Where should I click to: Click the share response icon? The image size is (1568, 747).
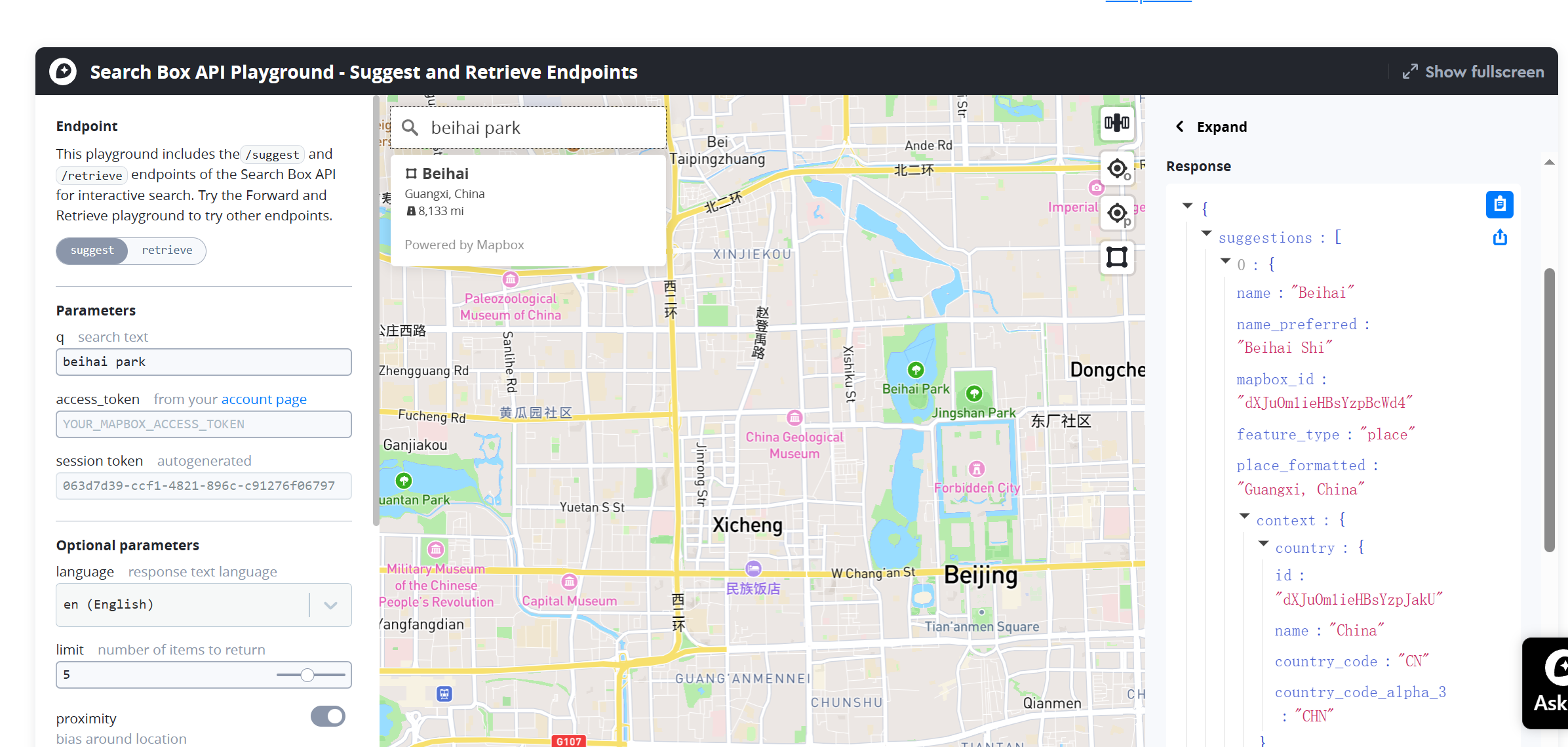click(1499, 237)
